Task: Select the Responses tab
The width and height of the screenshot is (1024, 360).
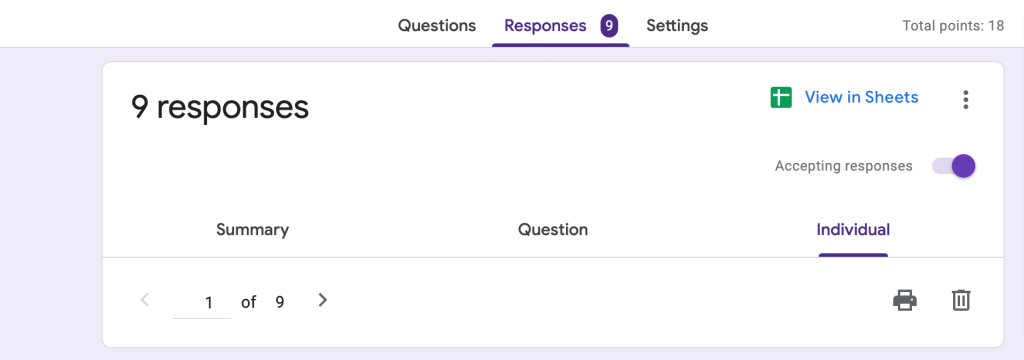Action: pos(545,26)
